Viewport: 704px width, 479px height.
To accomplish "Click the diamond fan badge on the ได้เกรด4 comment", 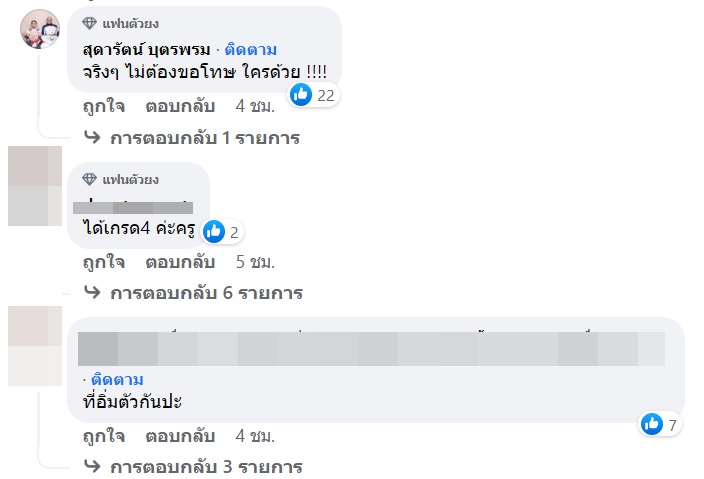I will [x=90, y=180].
